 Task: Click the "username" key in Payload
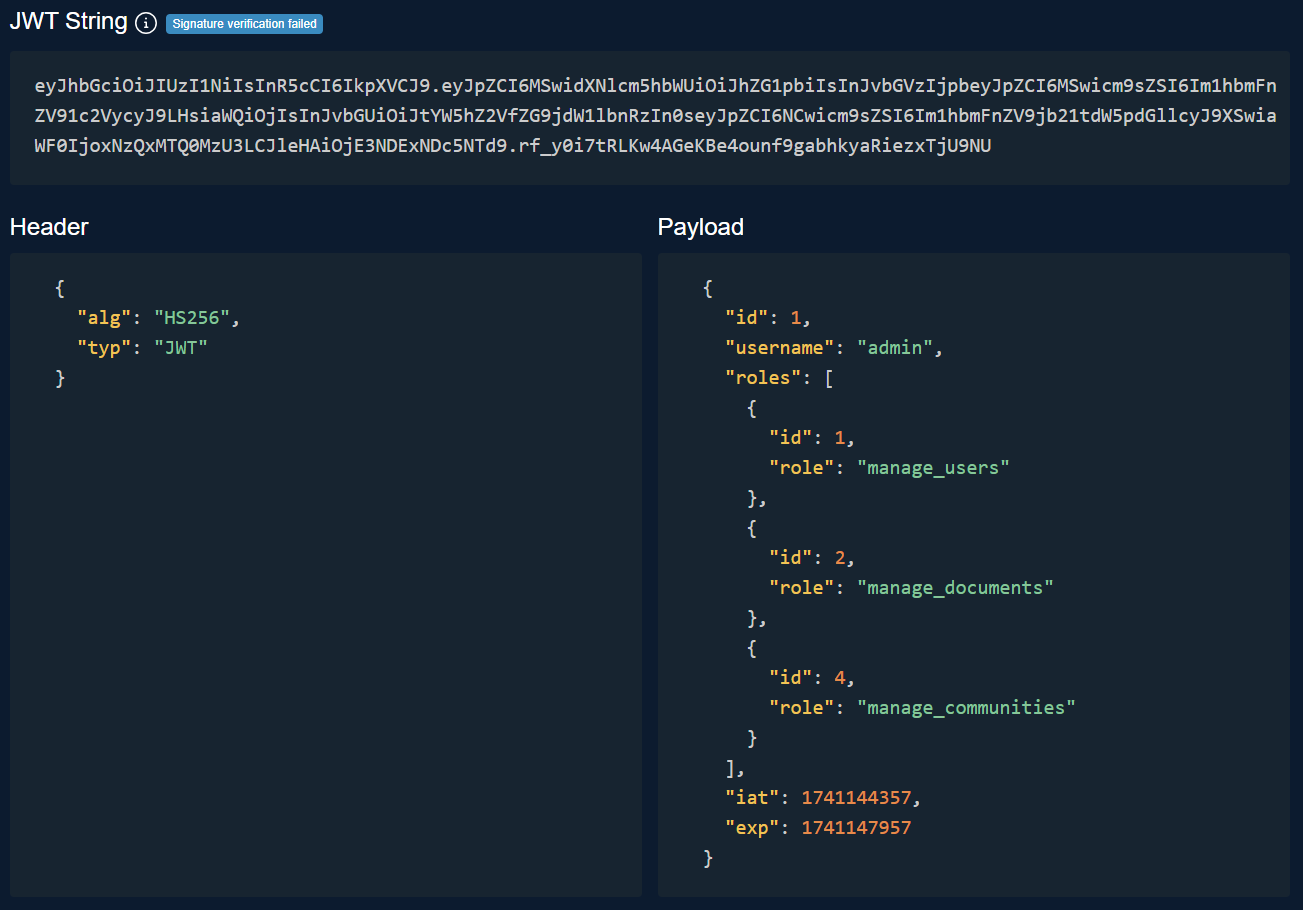click(x=780, y=348)
